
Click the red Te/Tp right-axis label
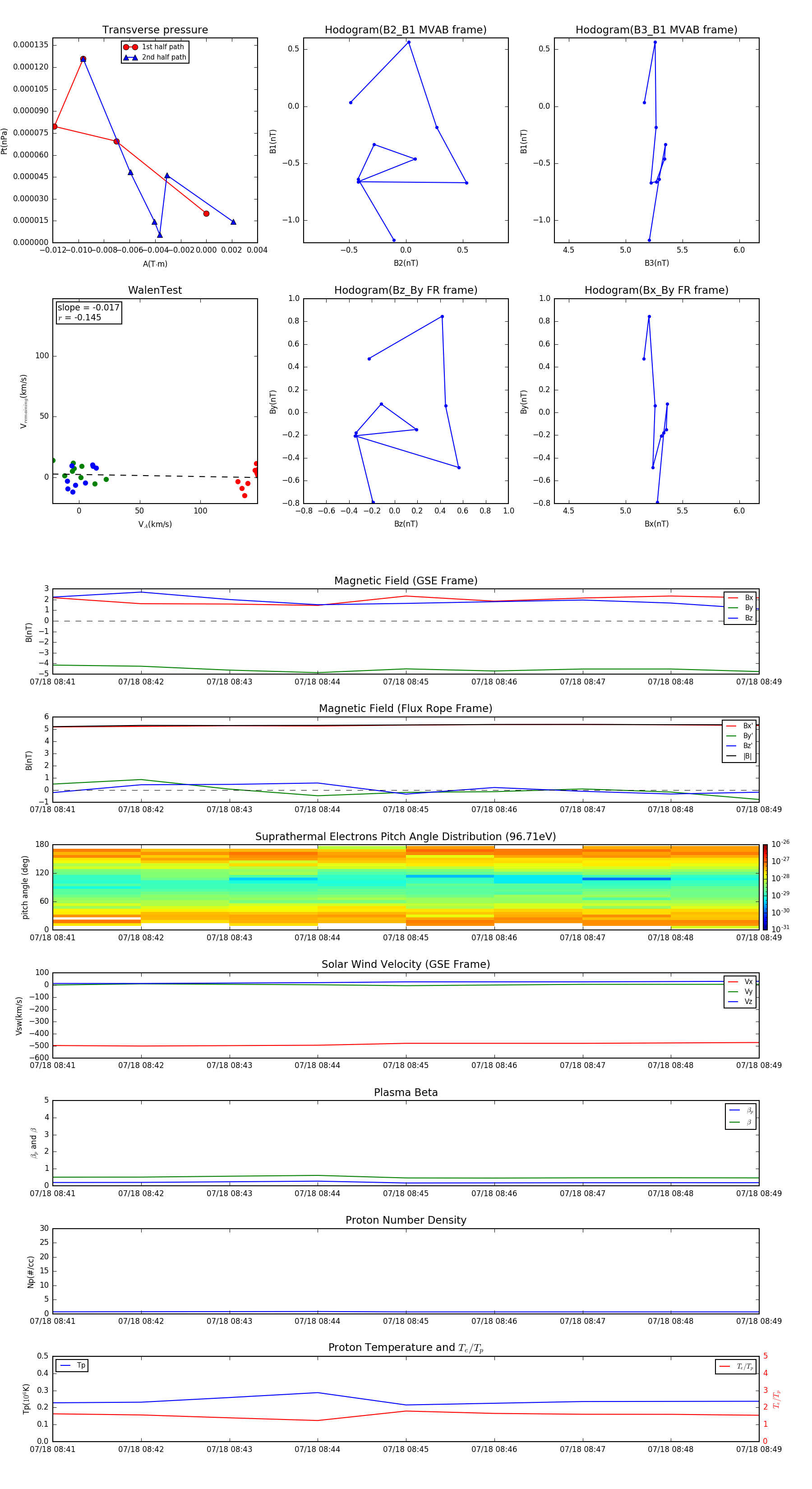(x=777, y=1399)
